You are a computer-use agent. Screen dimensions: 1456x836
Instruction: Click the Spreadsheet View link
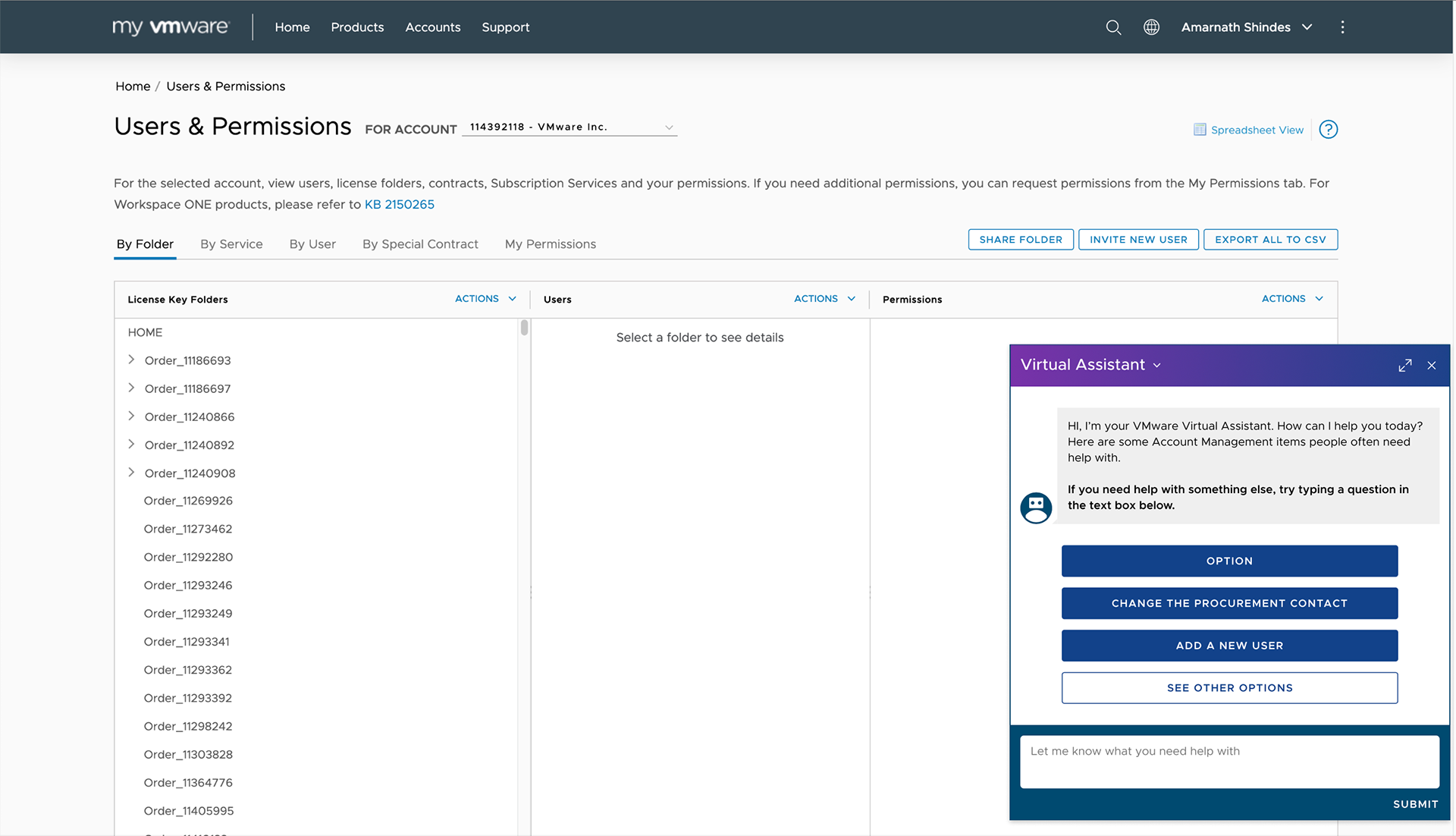tap(1257, 130)
